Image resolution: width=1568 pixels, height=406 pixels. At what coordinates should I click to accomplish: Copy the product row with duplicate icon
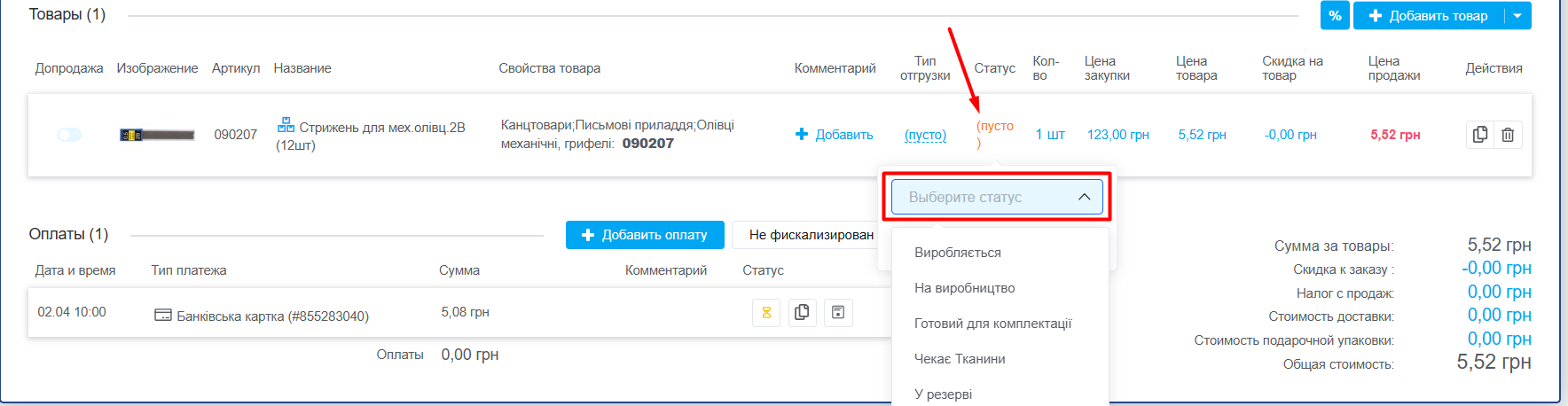pos(1480,135)
